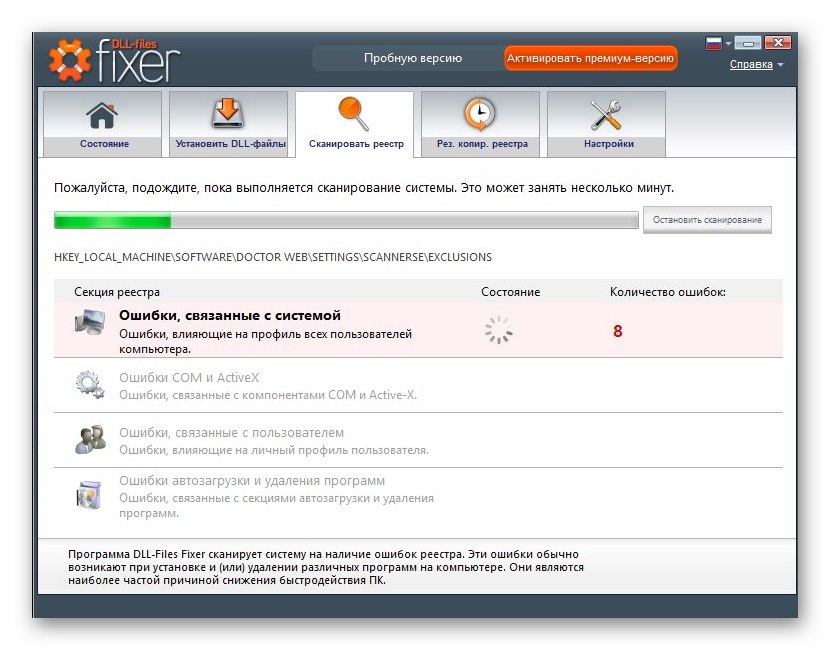Click the Пожалуйста, подождите scanning message

(364, 188)
